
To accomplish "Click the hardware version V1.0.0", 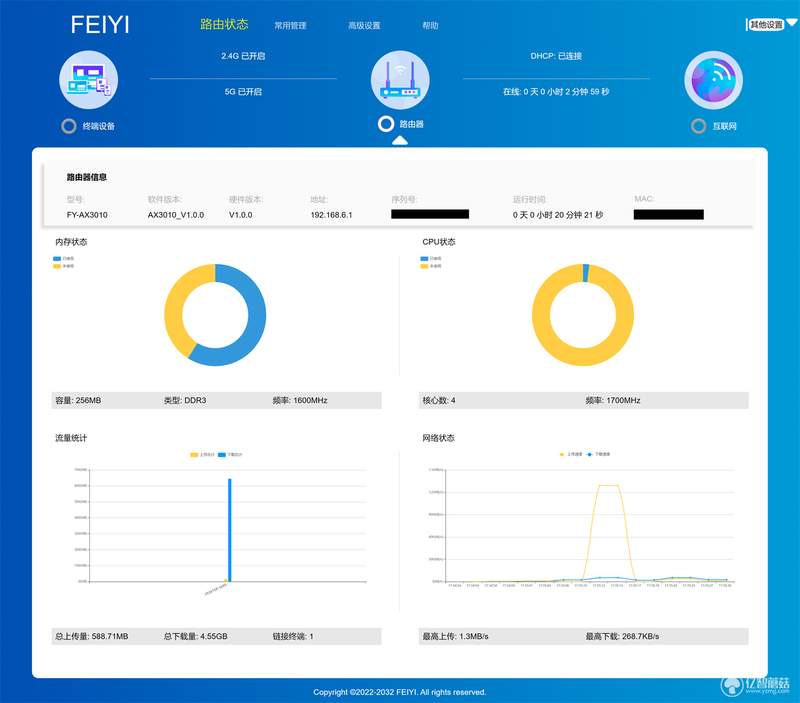I will 241,215.
